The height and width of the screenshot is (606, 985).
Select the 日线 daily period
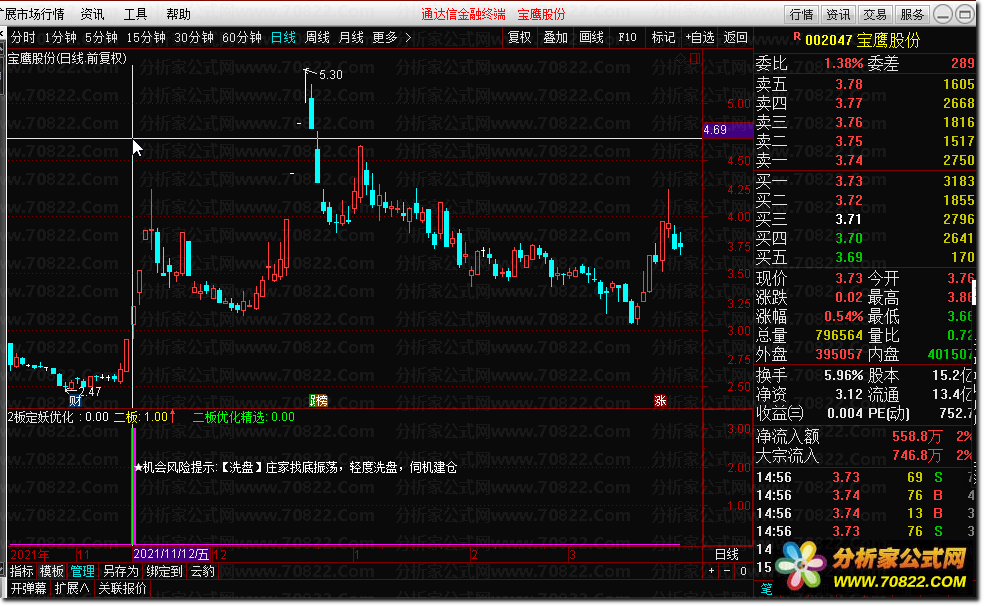[283, 38]
